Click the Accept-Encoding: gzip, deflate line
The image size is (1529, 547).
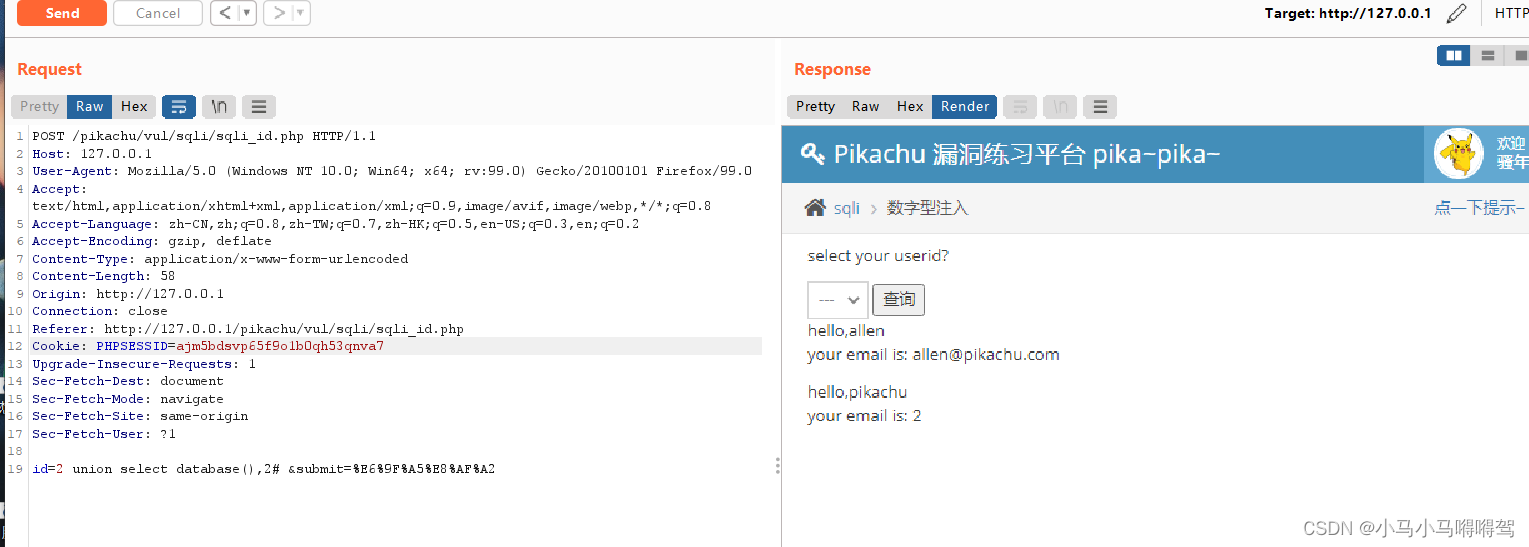152,241
